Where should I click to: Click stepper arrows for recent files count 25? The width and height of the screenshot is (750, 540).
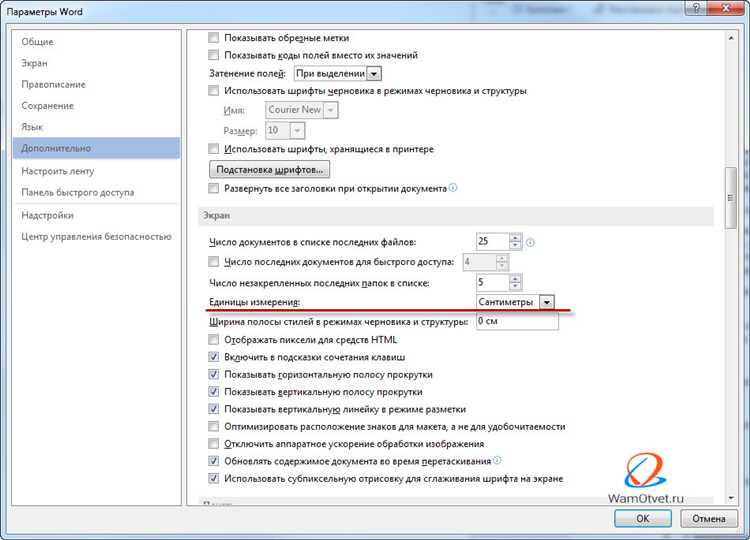click(x=515, y=242)
